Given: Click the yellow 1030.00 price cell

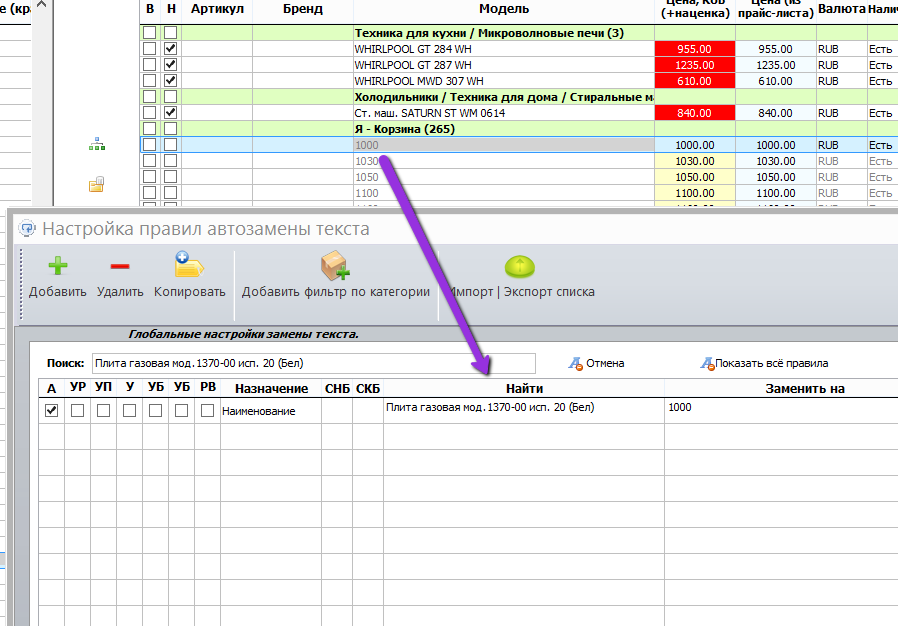Looking at the screenshot, I should (x=695, y=161).
